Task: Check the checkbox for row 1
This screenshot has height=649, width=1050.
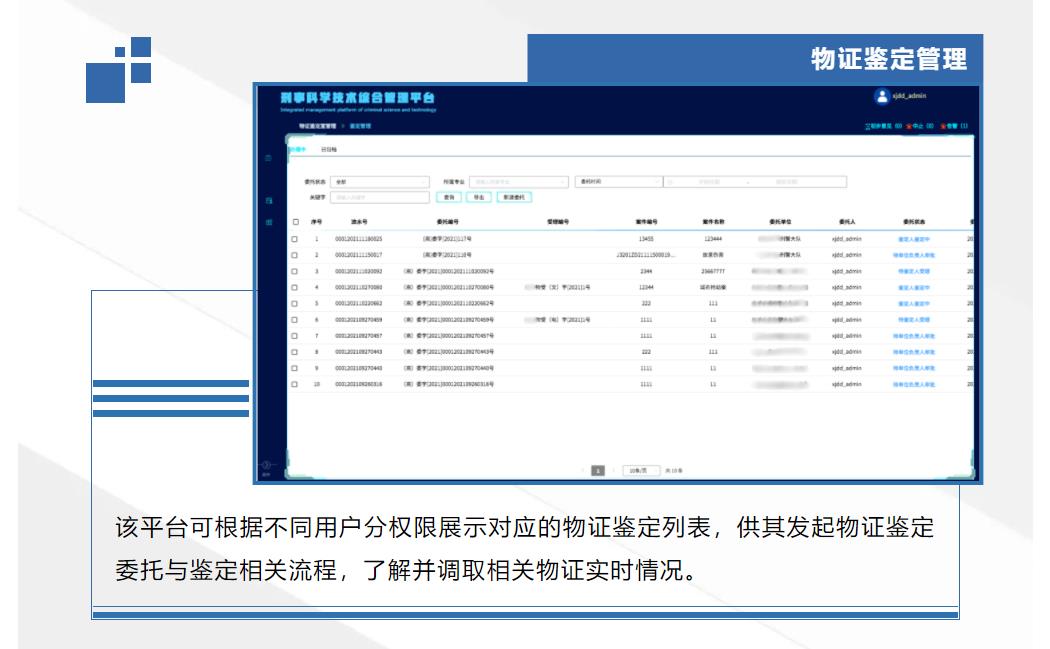Action: pyautogui.click(x=293, y=240)
